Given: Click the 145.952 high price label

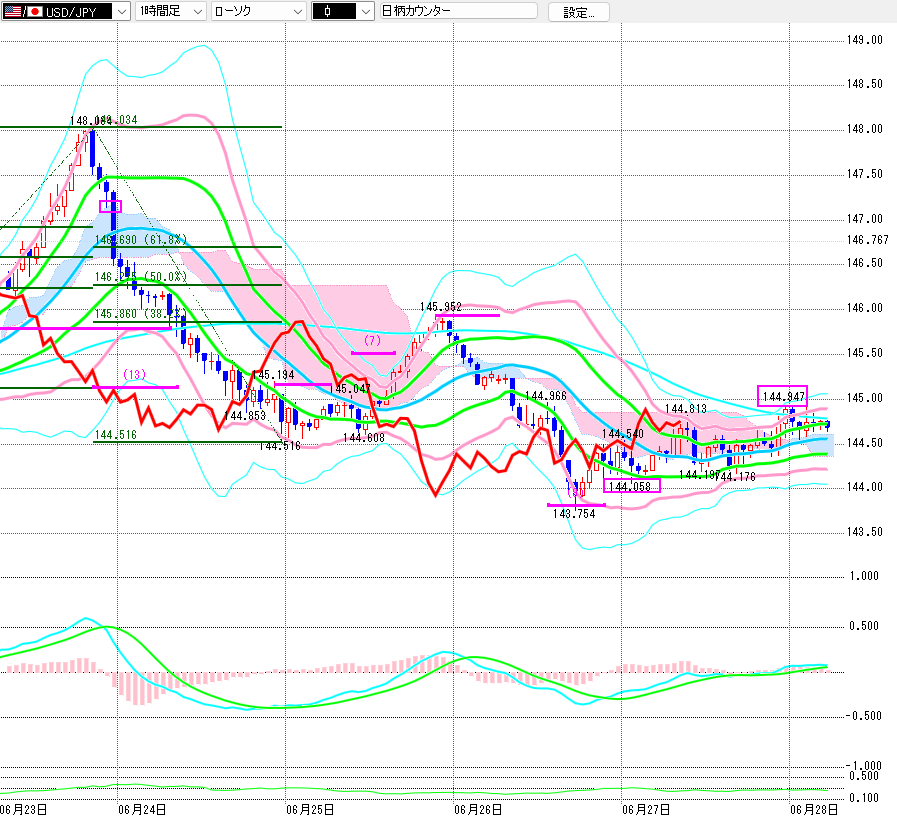Looking at the screenshot, I should pyautogui.click(x=440, y=307).
